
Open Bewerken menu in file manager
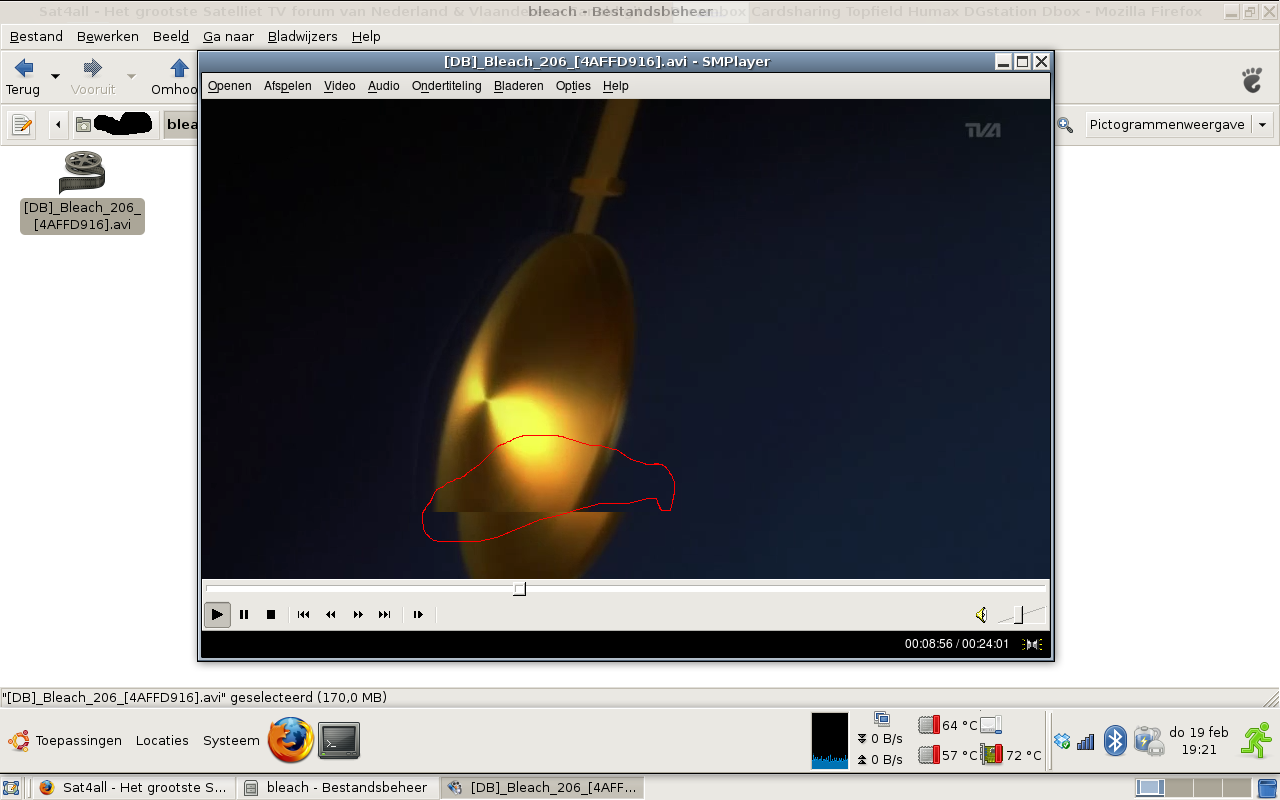[x=108, y=36]
